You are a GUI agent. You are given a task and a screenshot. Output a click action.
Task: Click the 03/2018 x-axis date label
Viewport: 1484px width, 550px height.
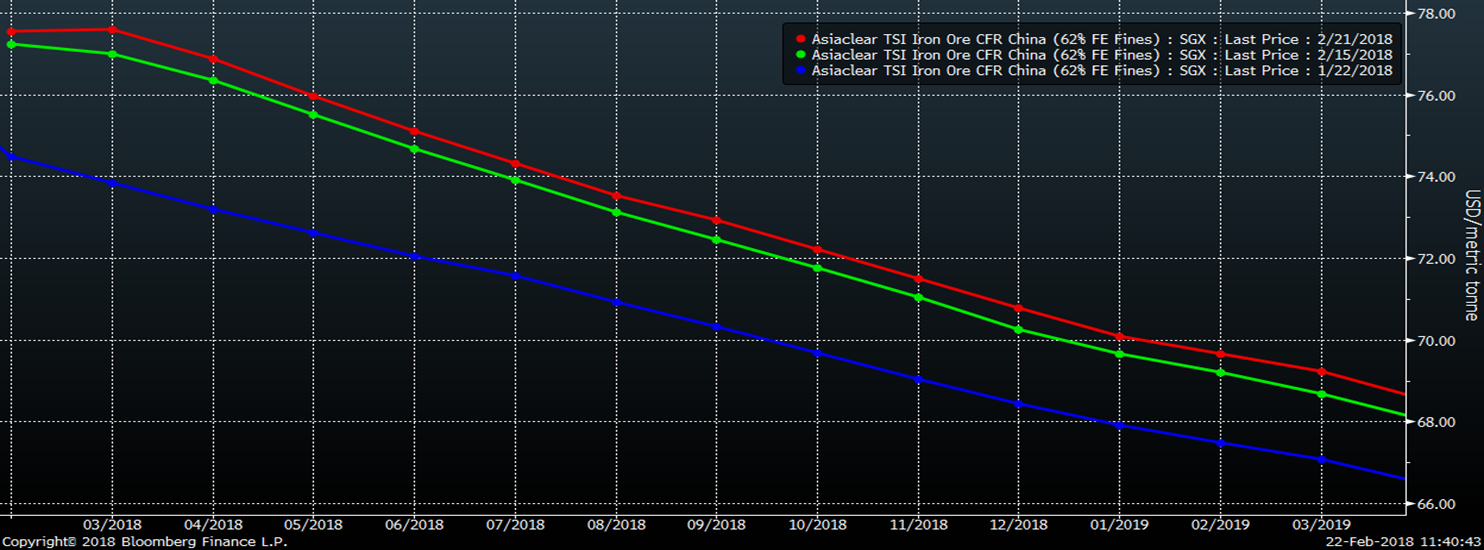click(111, 523)
